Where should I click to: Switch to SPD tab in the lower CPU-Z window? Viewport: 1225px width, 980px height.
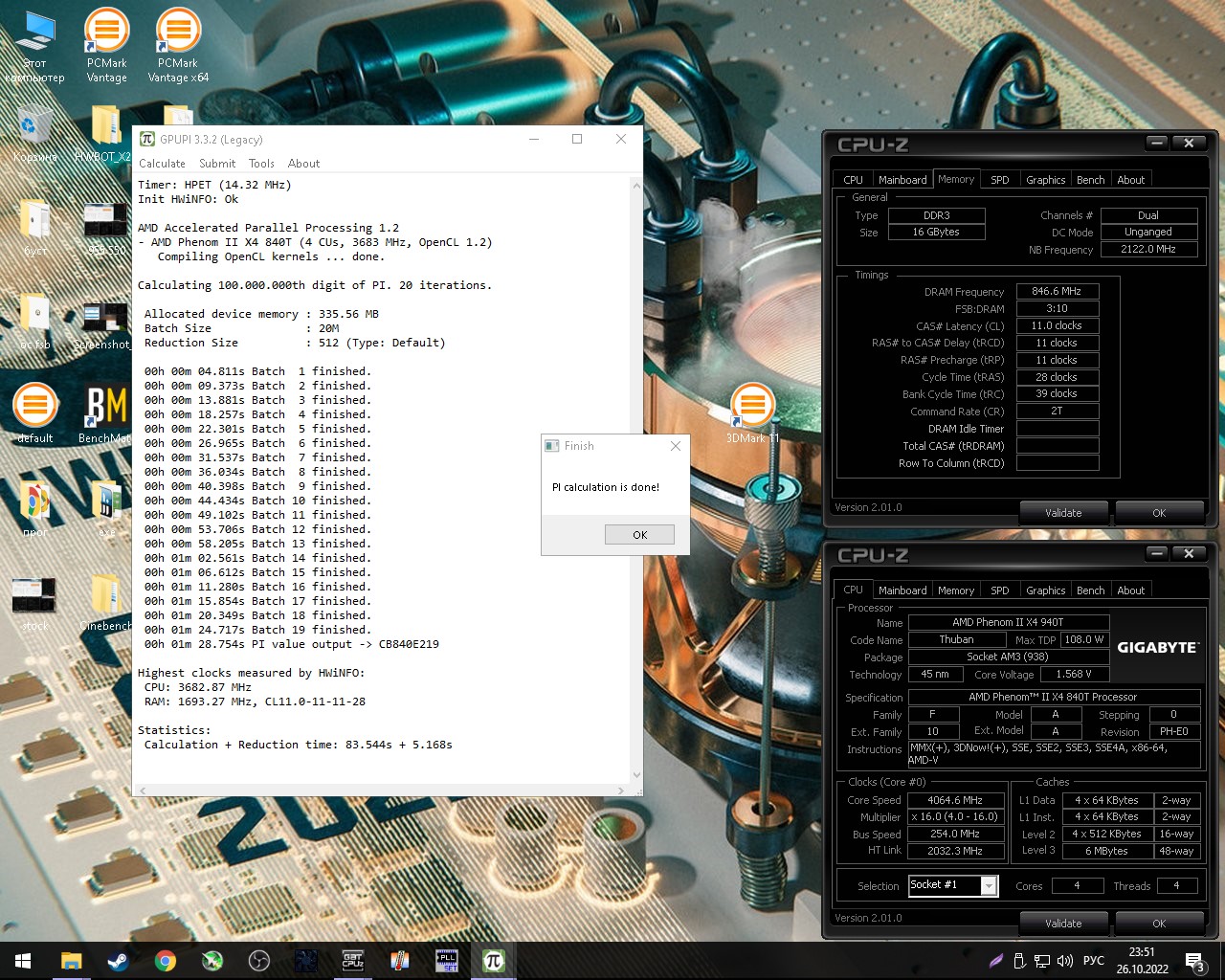pyautogui.click(x=999, y=590)
